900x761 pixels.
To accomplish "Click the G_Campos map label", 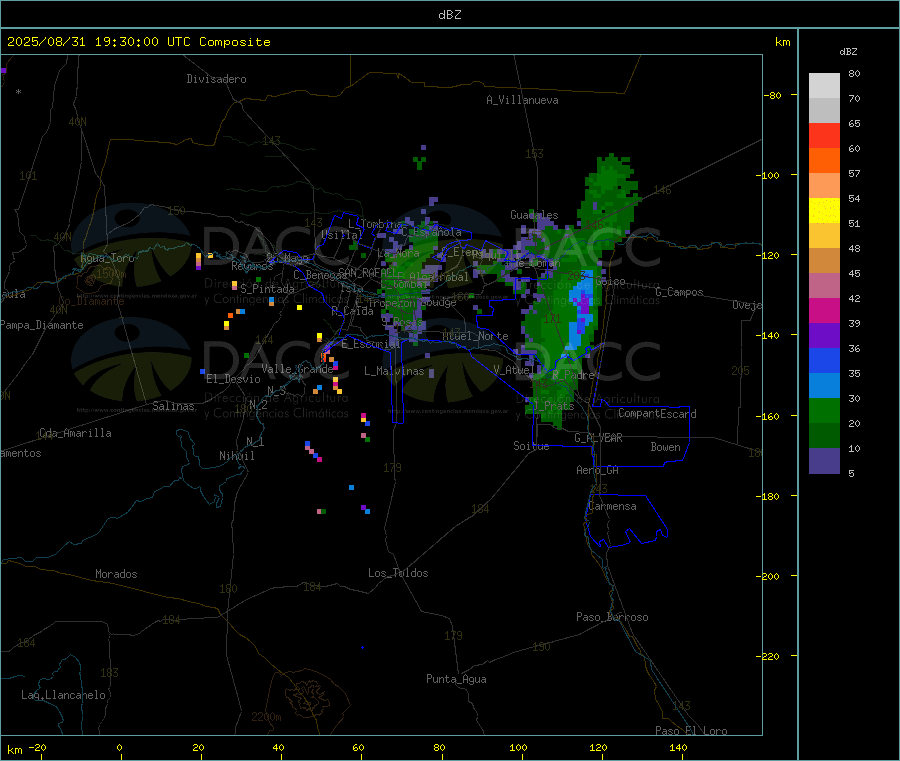I will click(x=679, y=292).
